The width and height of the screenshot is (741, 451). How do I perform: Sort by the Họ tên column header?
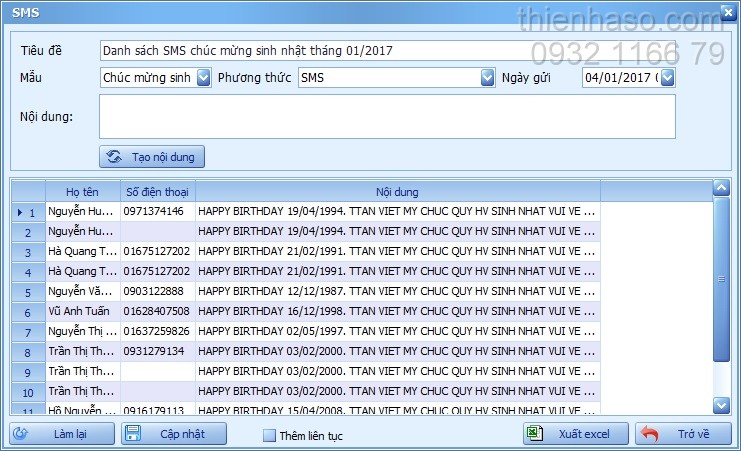(x=83, y=192)
